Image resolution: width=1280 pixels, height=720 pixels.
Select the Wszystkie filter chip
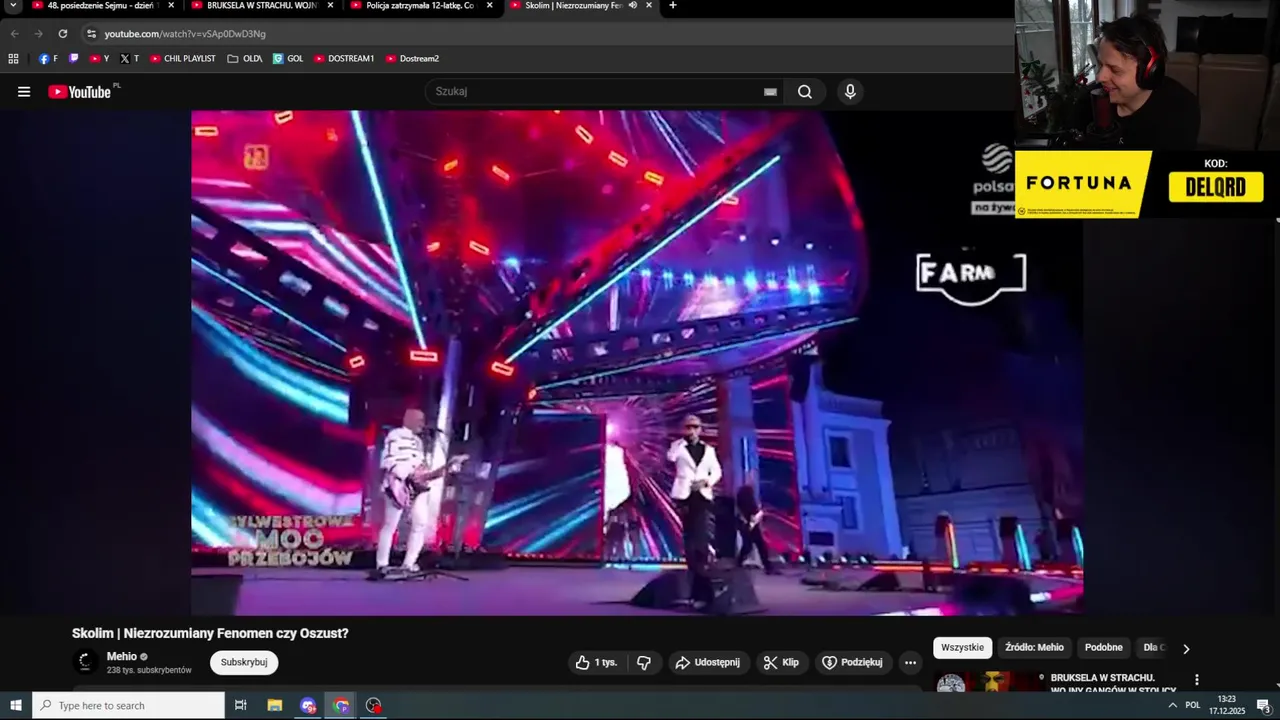click(963, 648)
